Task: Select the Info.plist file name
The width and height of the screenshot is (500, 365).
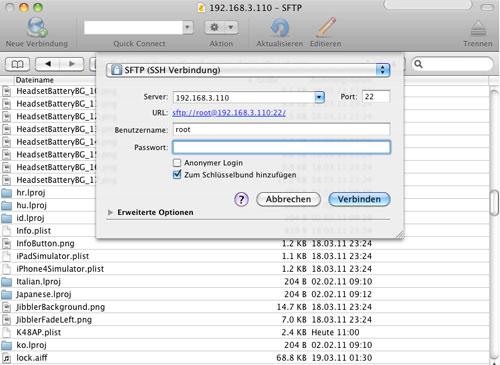Action: tap(34, 231)
